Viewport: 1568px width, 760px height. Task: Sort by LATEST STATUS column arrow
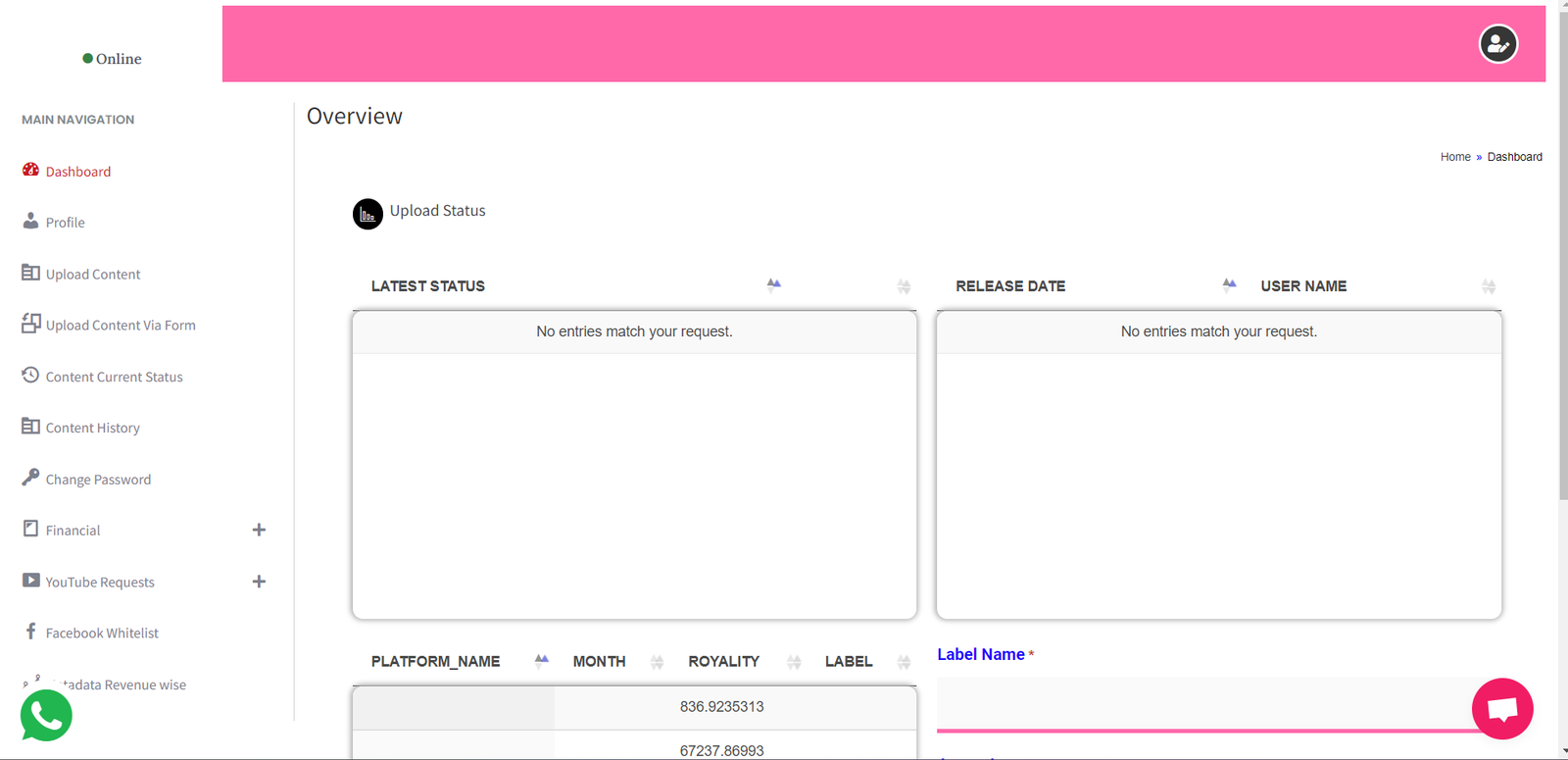click(x=773, y=285)
